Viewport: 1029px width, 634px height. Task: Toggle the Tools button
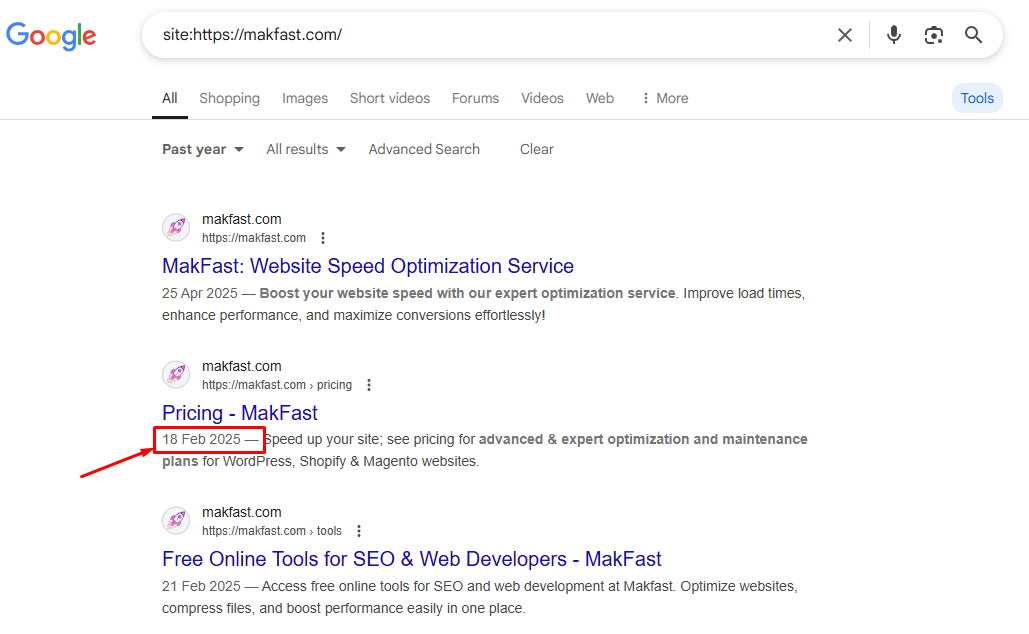(977, 98)
